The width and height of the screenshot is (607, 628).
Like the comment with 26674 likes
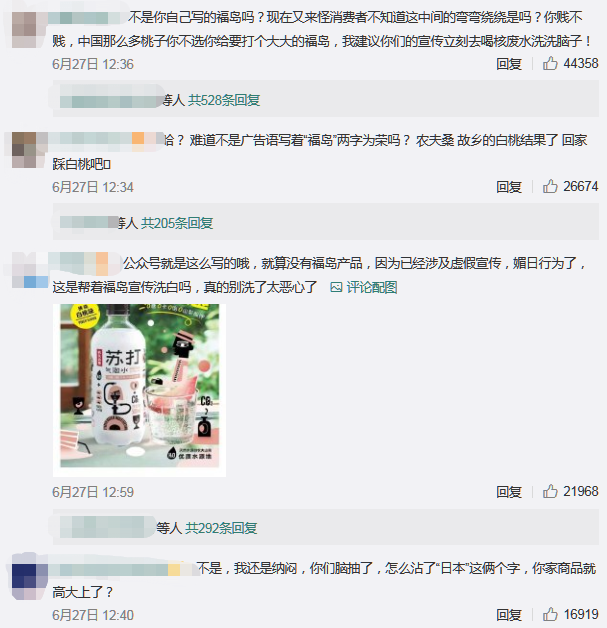(550, 186)
